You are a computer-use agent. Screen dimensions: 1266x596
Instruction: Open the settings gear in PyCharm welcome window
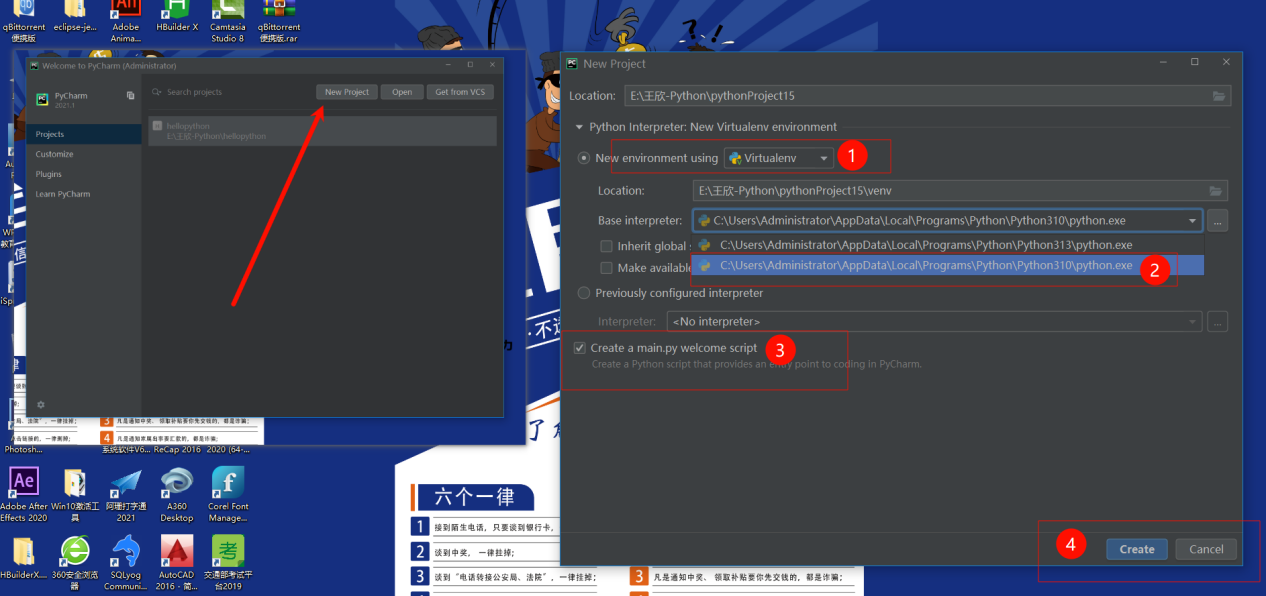tap(41, 405)
